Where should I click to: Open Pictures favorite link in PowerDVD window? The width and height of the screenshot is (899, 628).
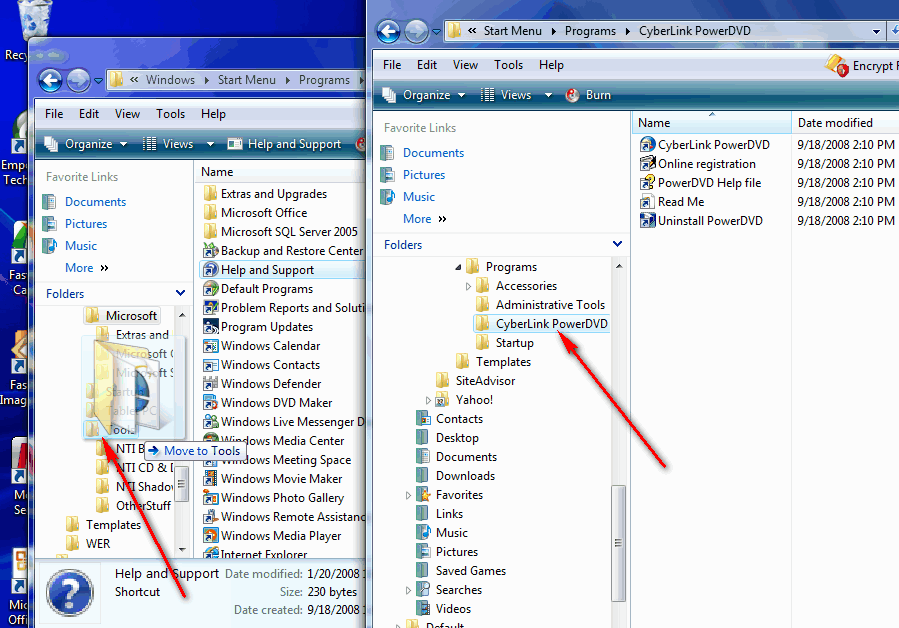(424, 174)
